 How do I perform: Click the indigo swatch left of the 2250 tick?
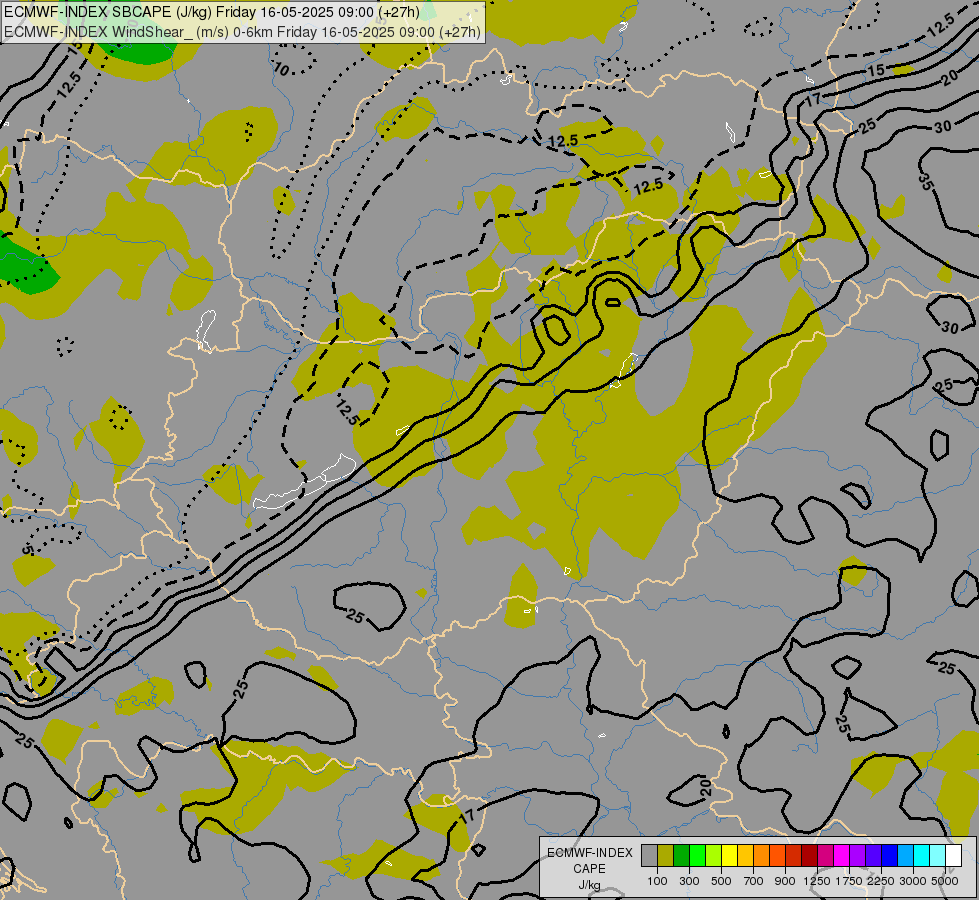873,855
